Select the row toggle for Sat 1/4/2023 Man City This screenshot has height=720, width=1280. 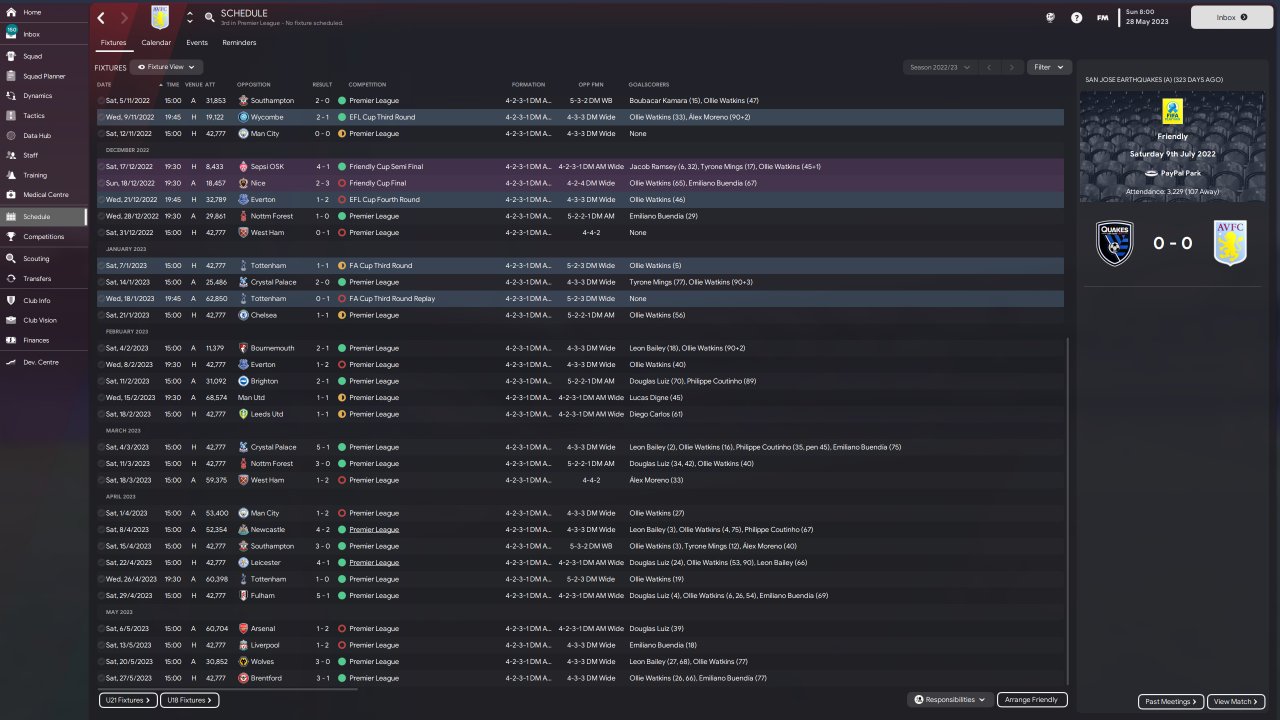click(x=101, y=513)
